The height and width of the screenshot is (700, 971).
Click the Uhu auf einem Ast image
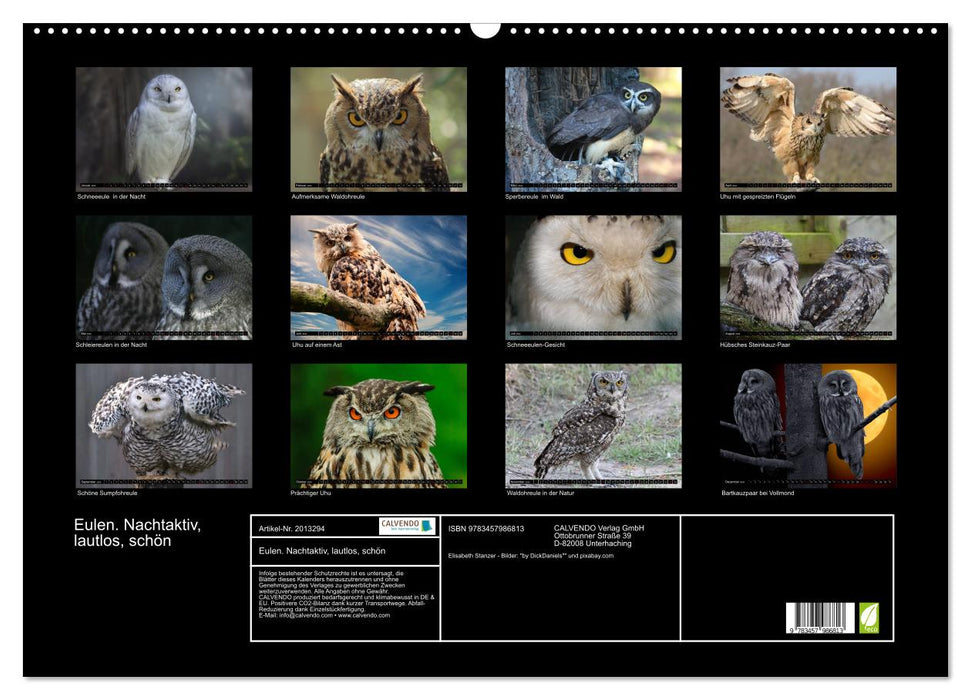378,277
